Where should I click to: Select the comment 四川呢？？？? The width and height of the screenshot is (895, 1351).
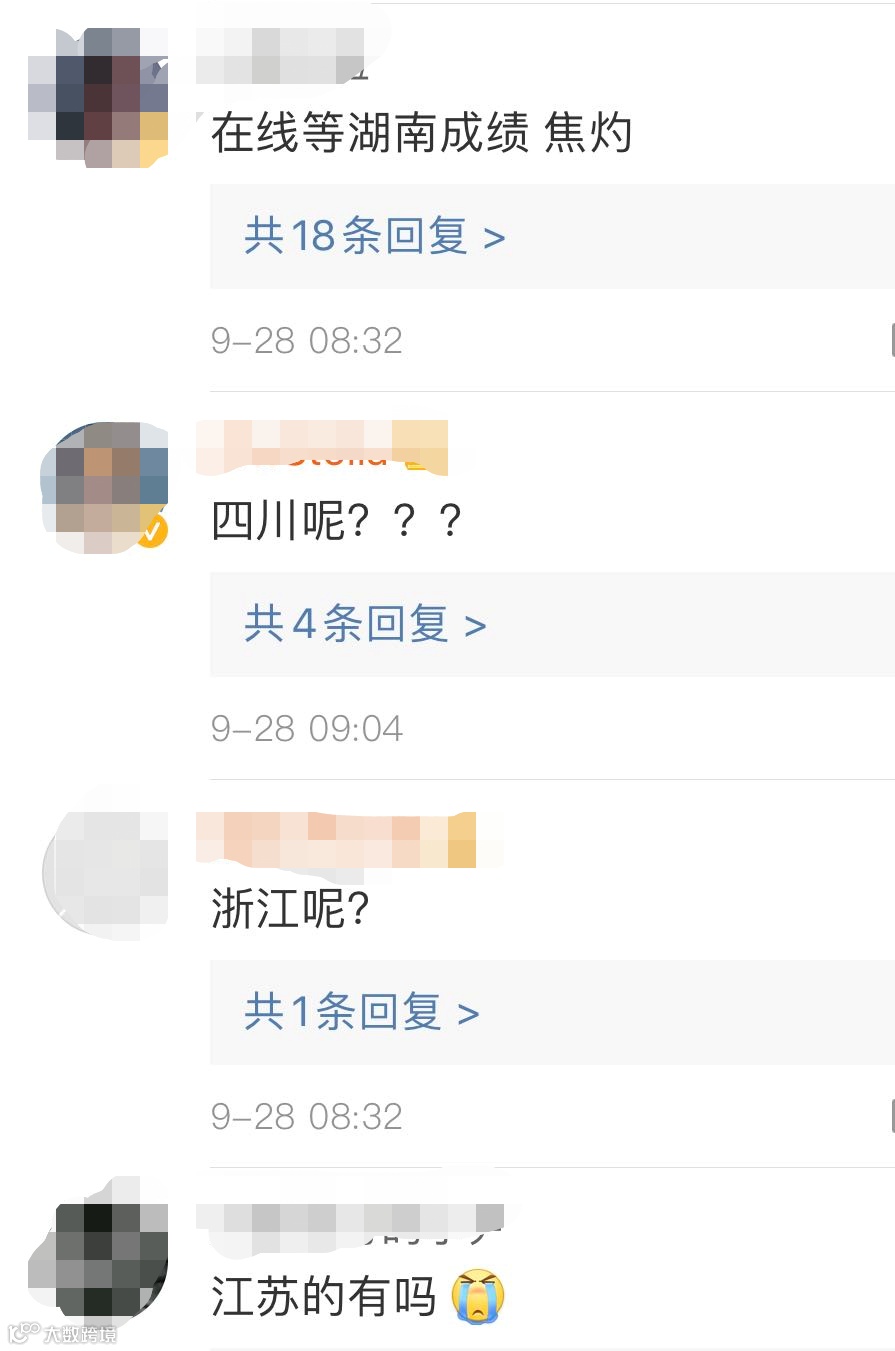[337, 521]
